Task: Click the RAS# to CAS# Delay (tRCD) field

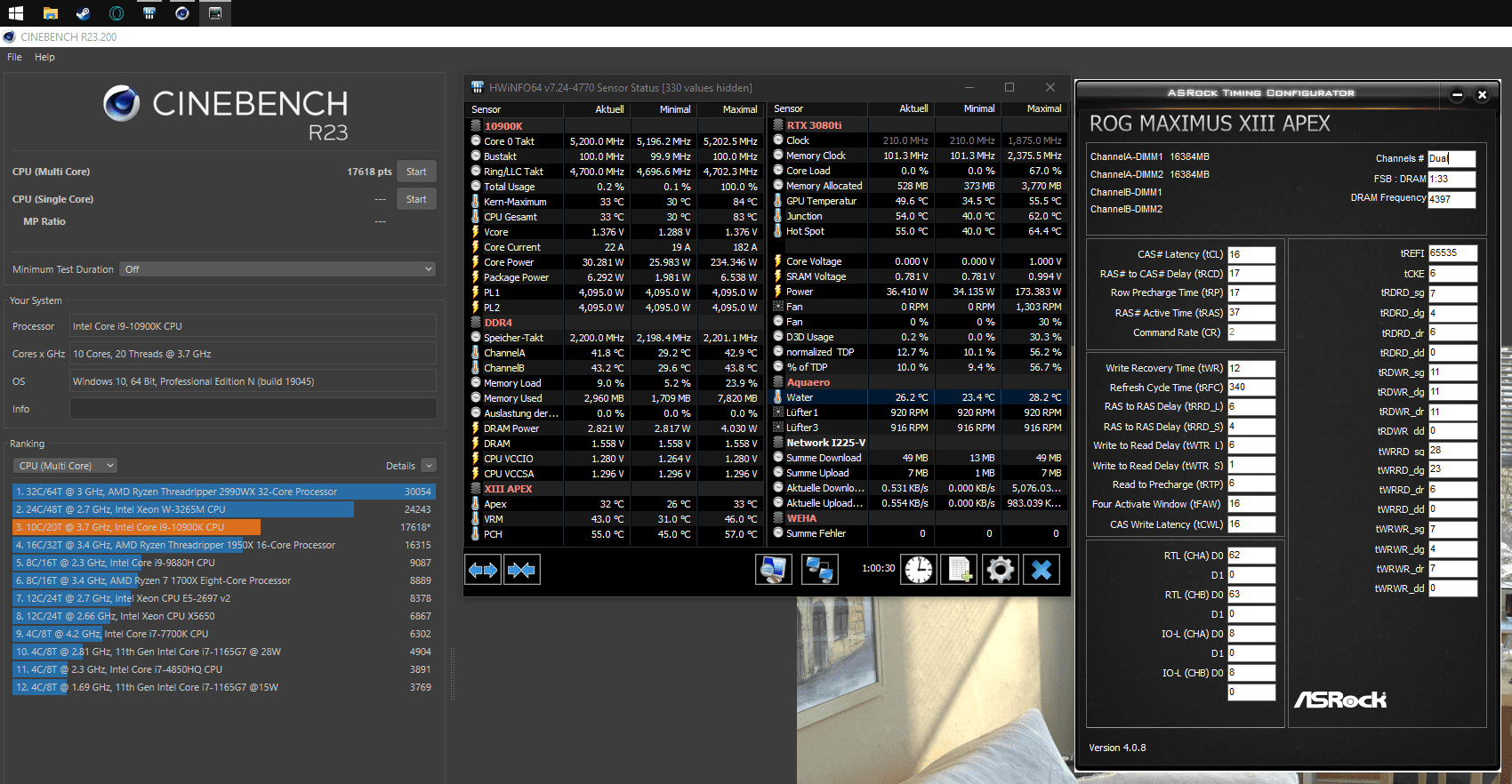Action: [1251, 274]
